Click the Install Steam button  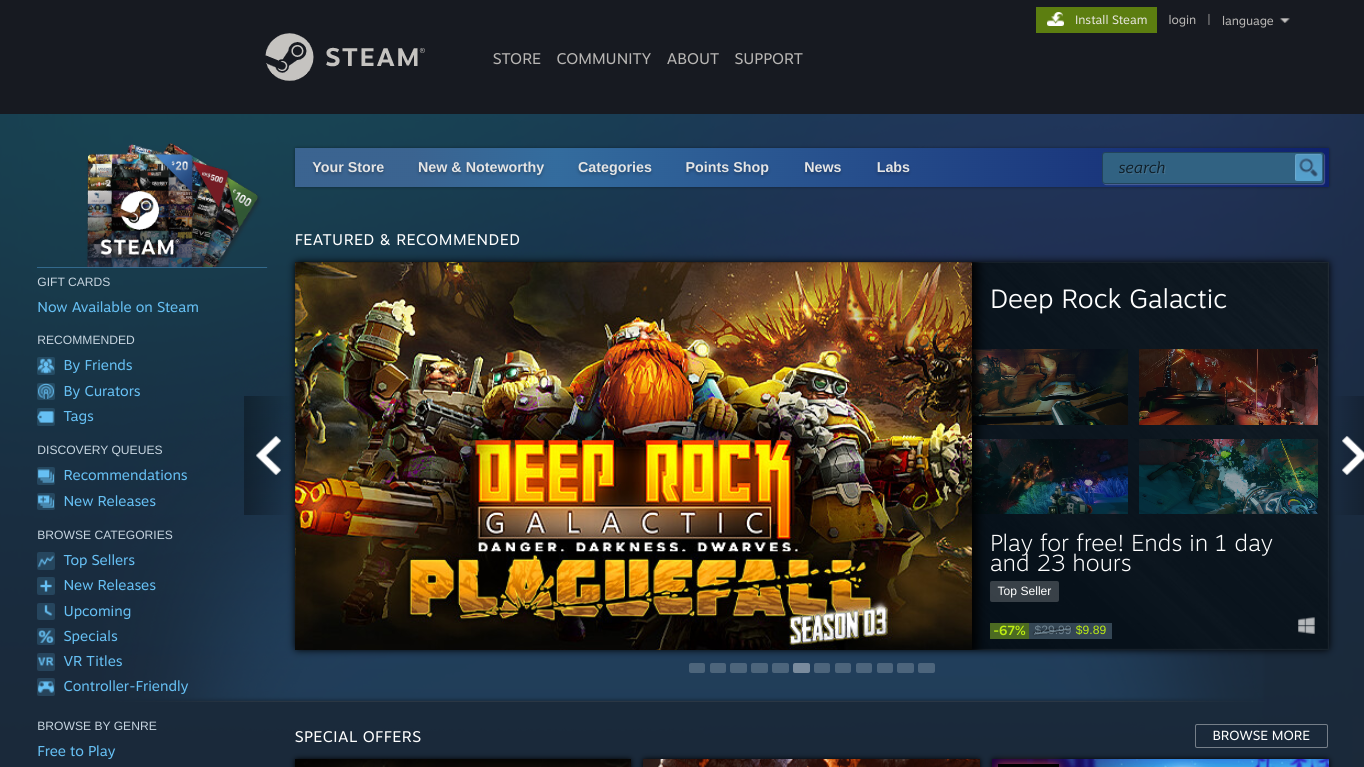(x=1096, y=20)
